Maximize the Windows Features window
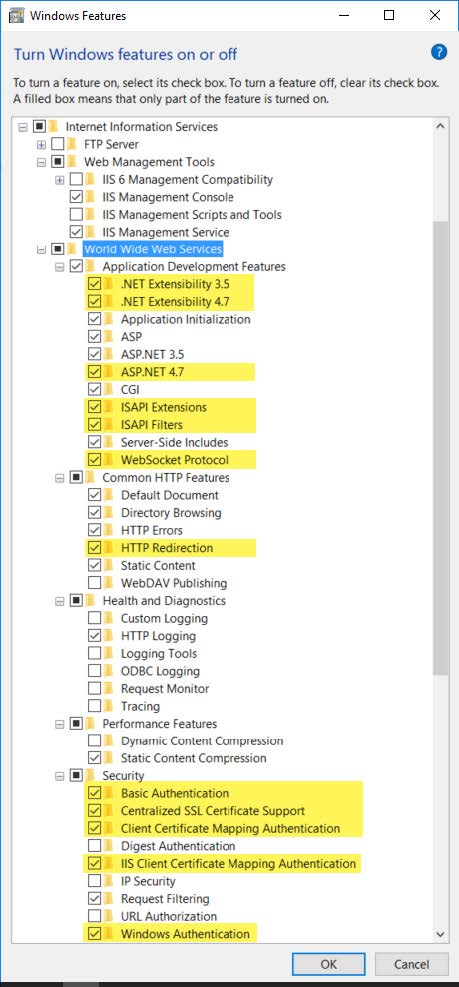This screenshot has height=987, width=459. click(x=389, y=15)
